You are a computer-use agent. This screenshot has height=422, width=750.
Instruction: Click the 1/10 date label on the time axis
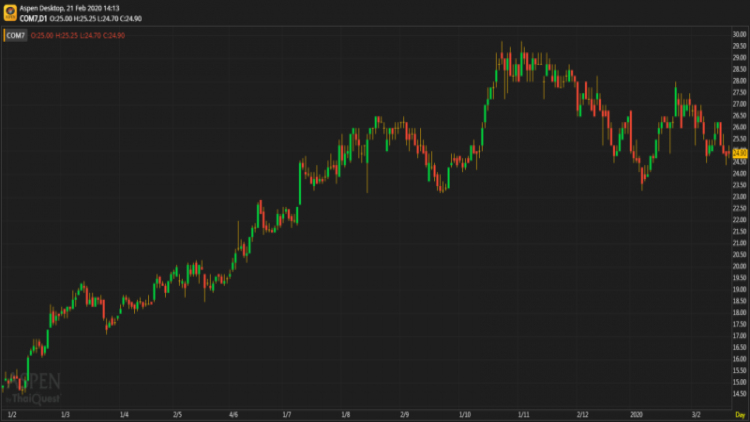tap(465, 415)
